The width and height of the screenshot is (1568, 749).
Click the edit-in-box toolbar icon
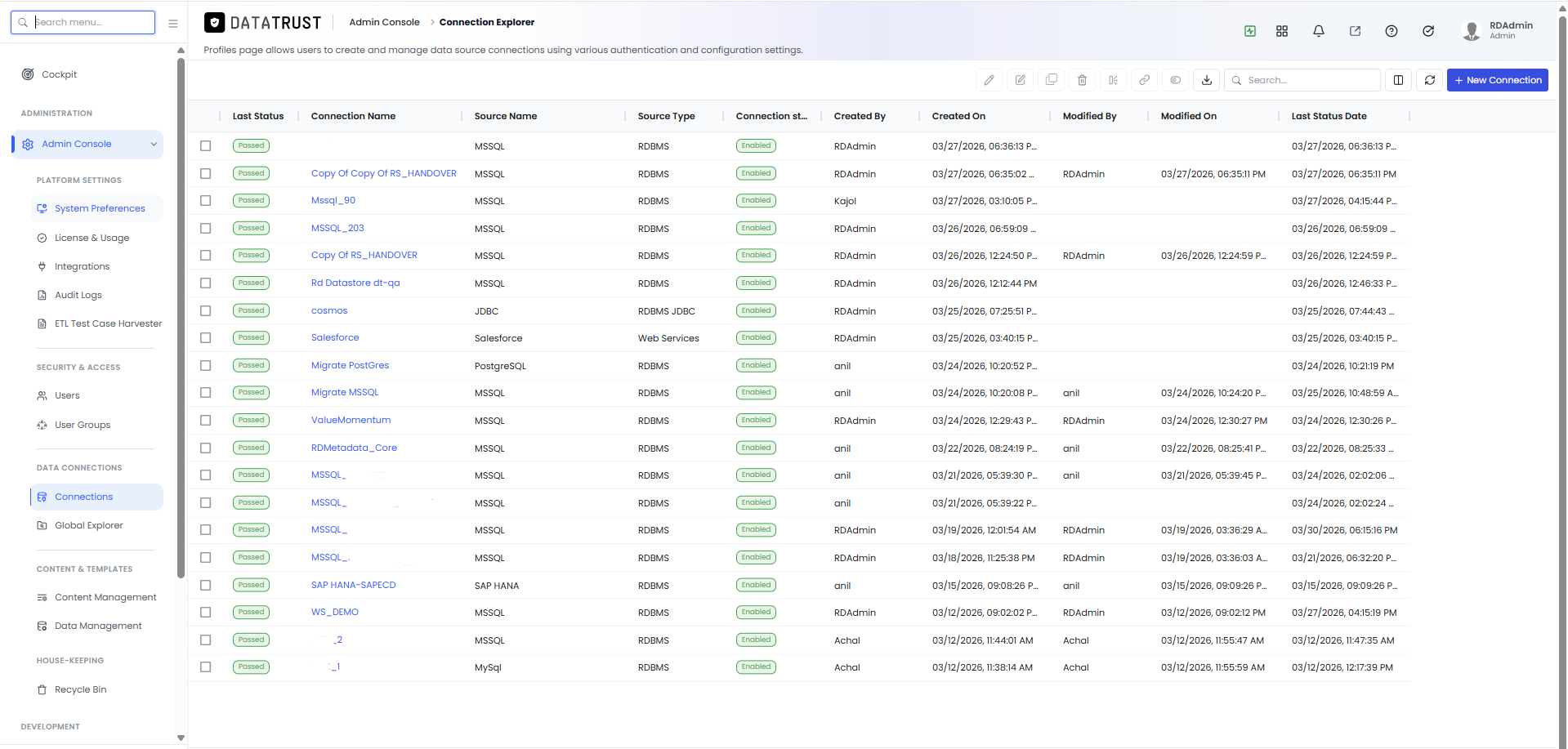(1021, 80)
